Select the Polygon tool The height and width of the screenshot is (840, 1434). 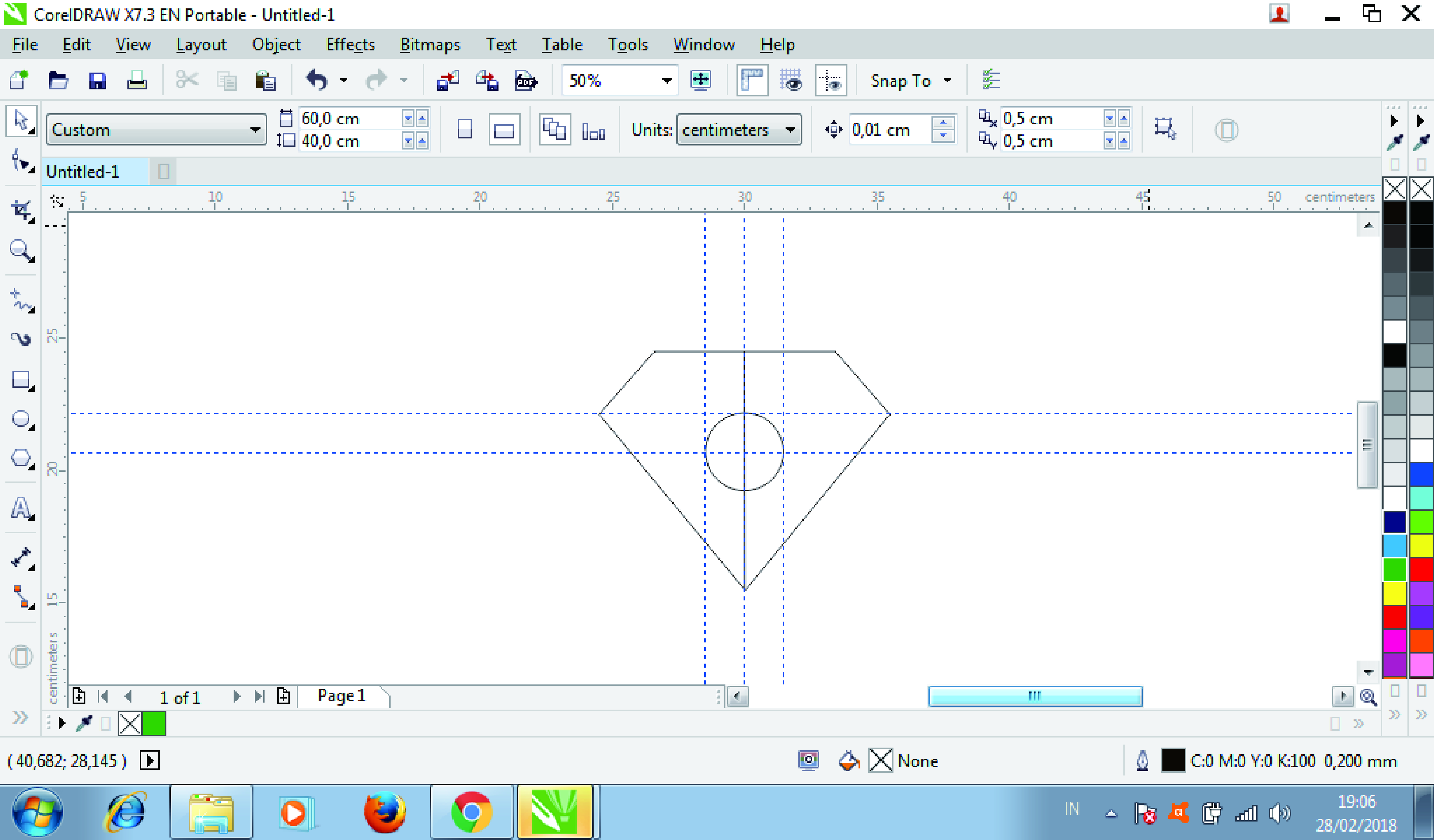pos(21,458)
